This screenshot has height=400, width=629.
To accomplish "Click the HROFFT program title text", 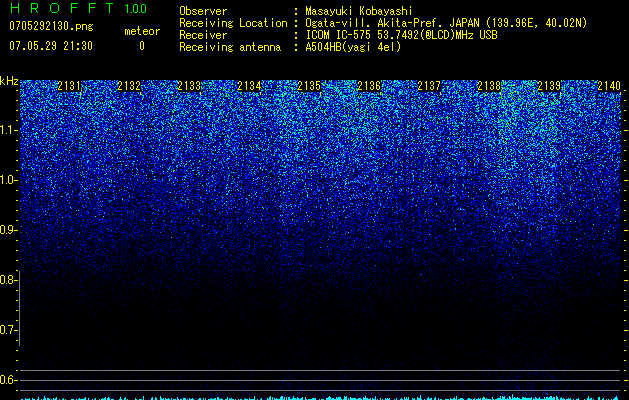I will click(x=61, y=8).
